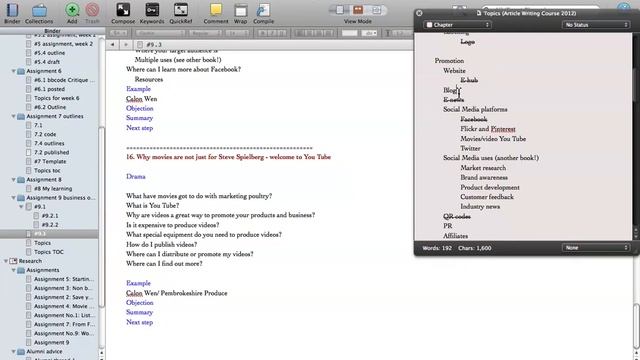Open the Collections toolbar icon
Screen dimensions: 640x360
(39, 11)
